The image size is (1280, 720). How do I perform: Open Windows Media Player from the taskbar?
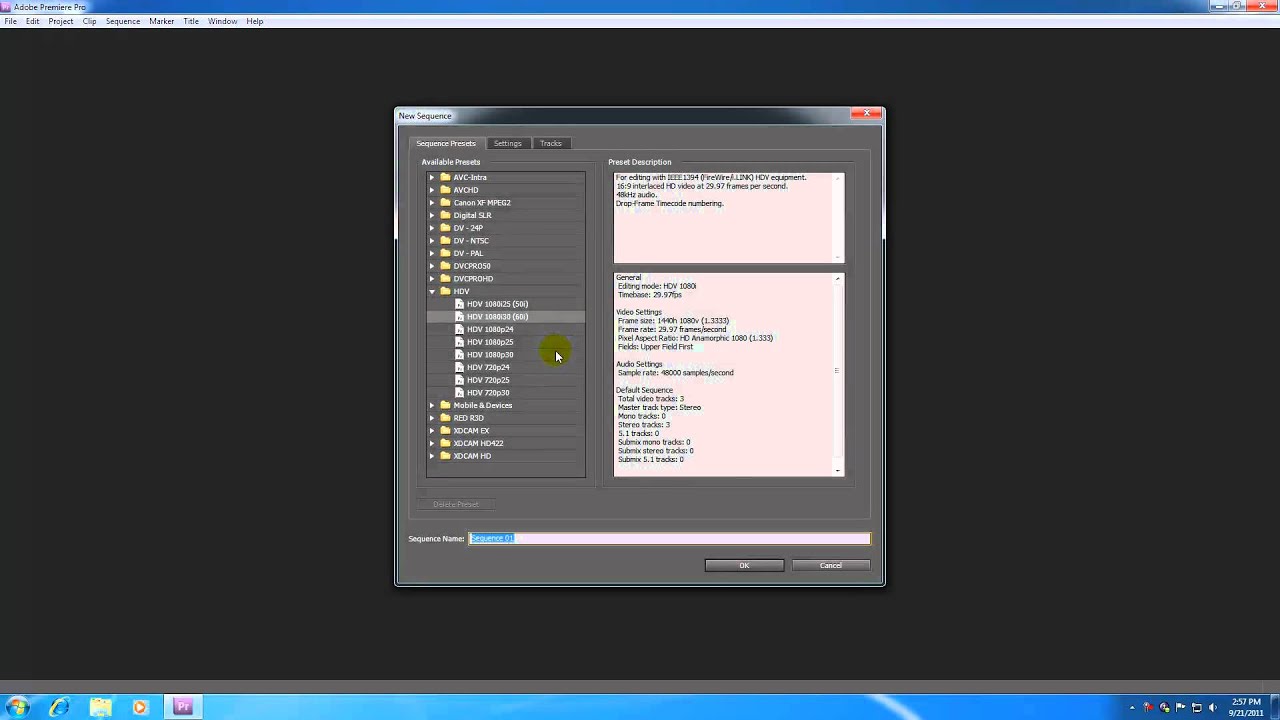pos(140,707)
